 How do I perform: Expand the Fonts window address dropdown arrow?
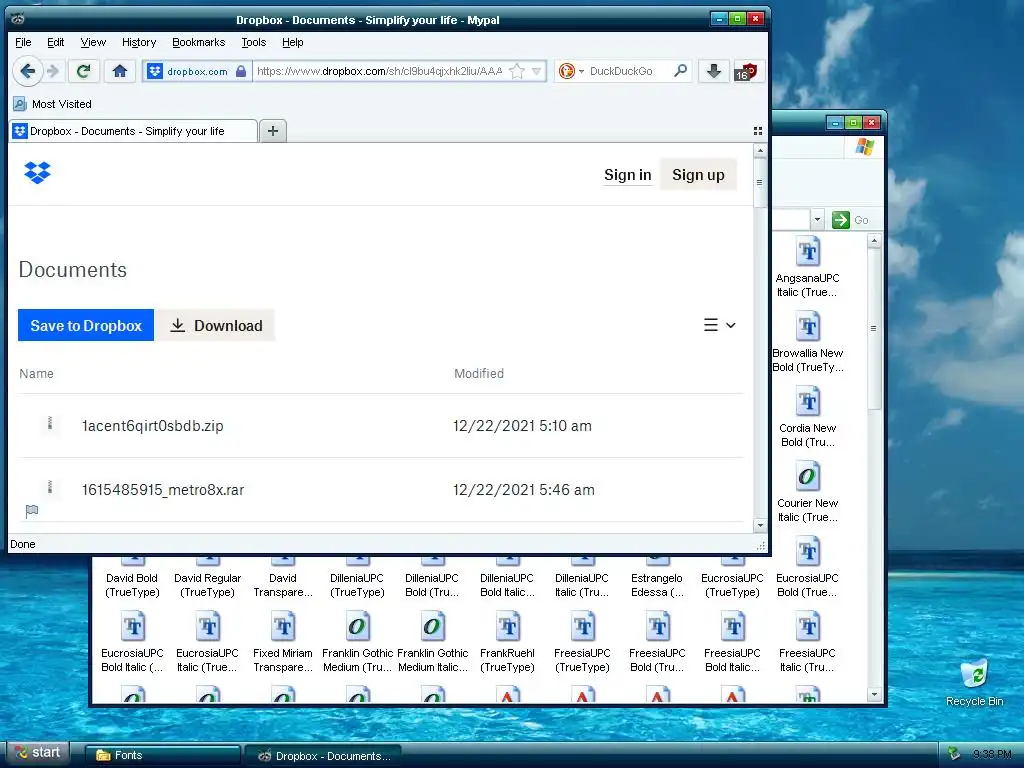click(817, 220)
